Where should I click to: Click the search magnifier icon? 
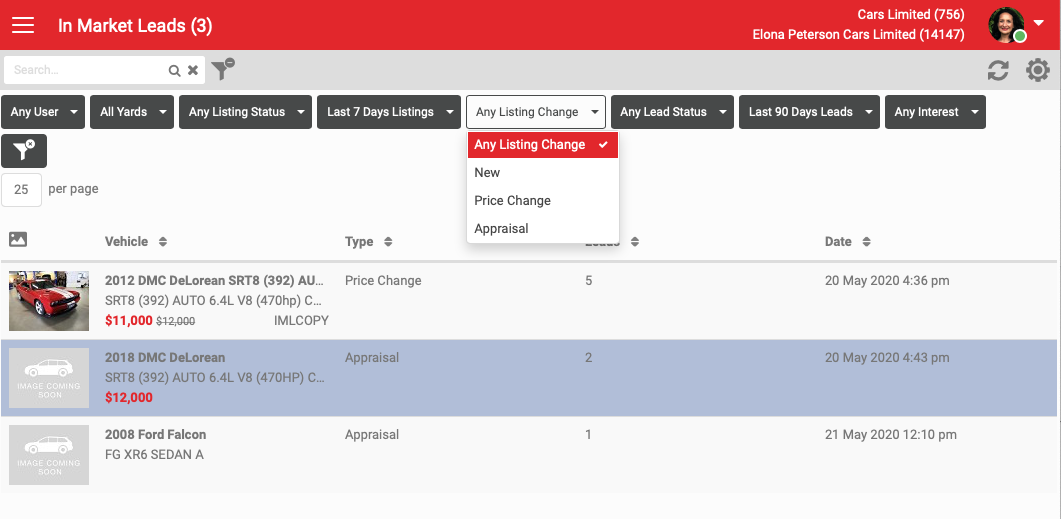[174, 70]
